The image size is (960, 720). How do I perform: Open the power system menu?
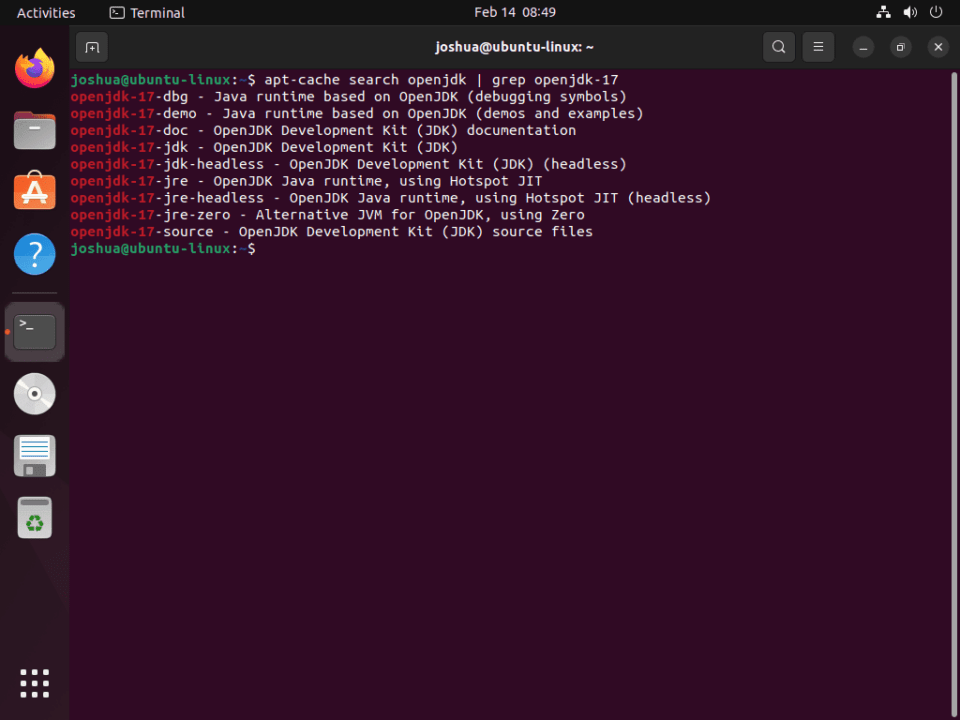[x=937, y=12]
